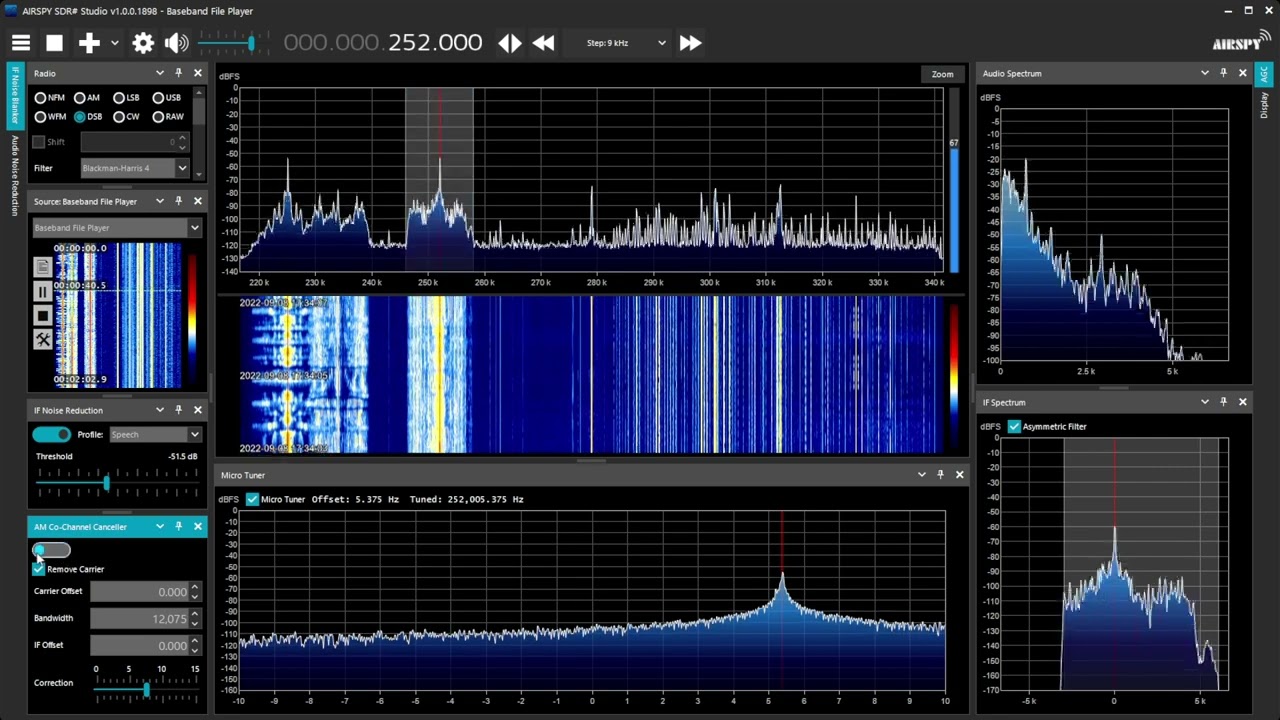
Task: Adjust the noise reduction Threshold slider
Action: tap(117, 484)
